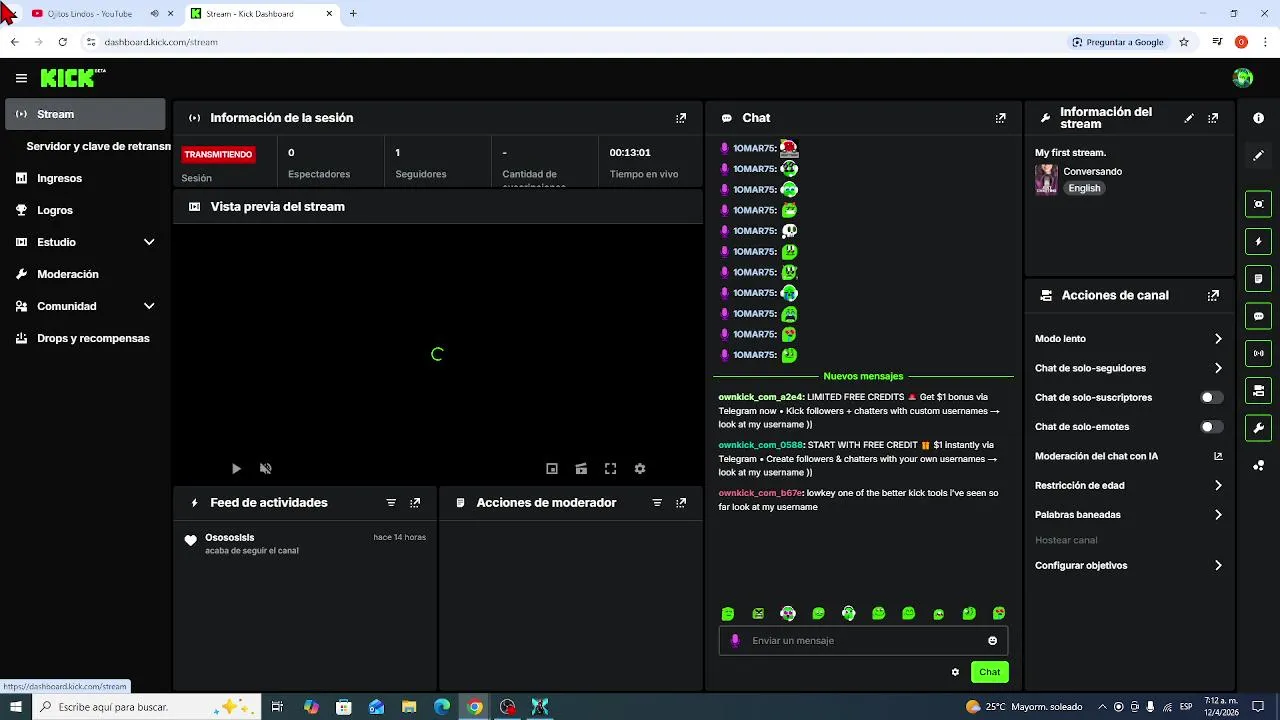Pop out the Información de la sesión panel
The width and height of the screenshot is (1280, 720).
(x=681, y=118)
